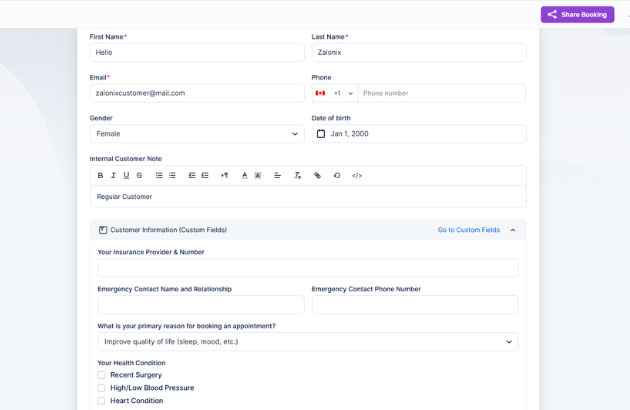630x410 pixels.
Task: Click the Insurance Provider & Number field
Action: [x=308, y=268]
